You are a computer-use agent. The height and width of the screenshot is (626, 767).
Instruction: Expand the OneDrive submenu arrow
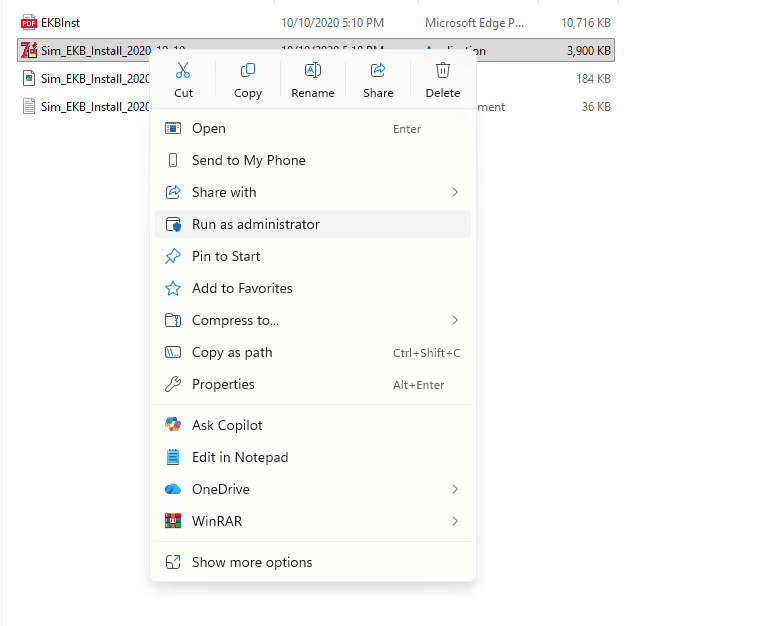click(455, 489)
